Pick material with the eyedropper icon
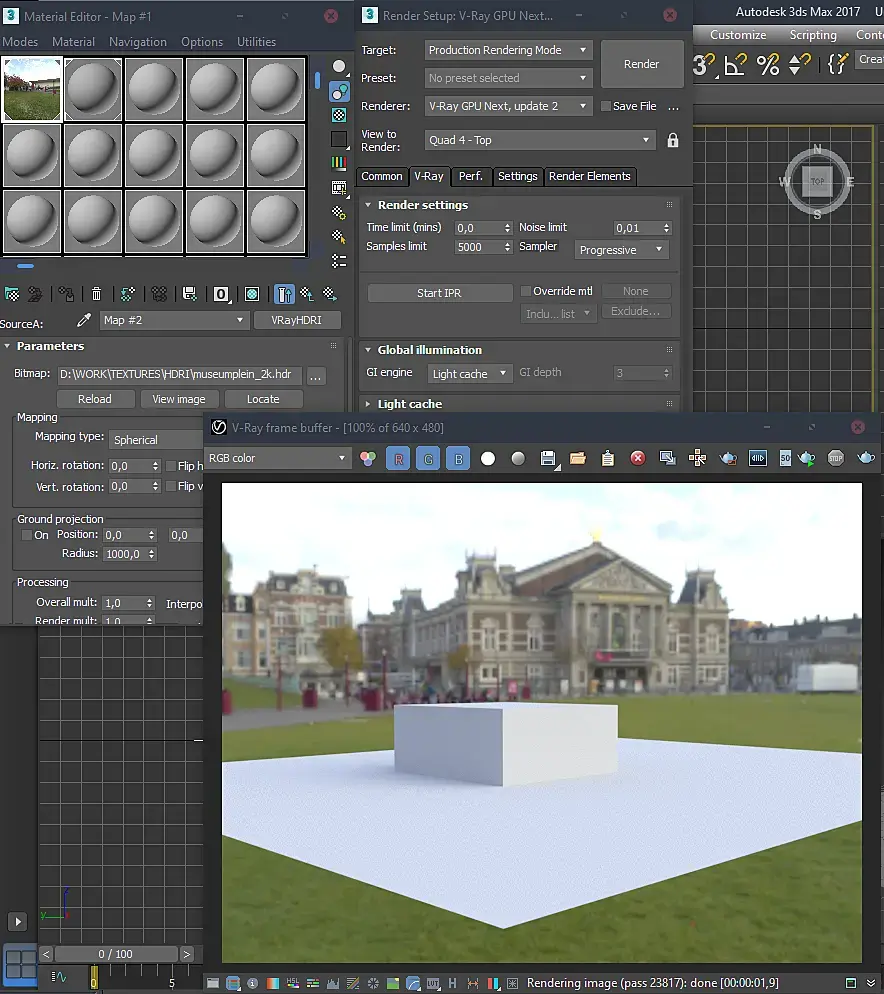 point(84,321)
